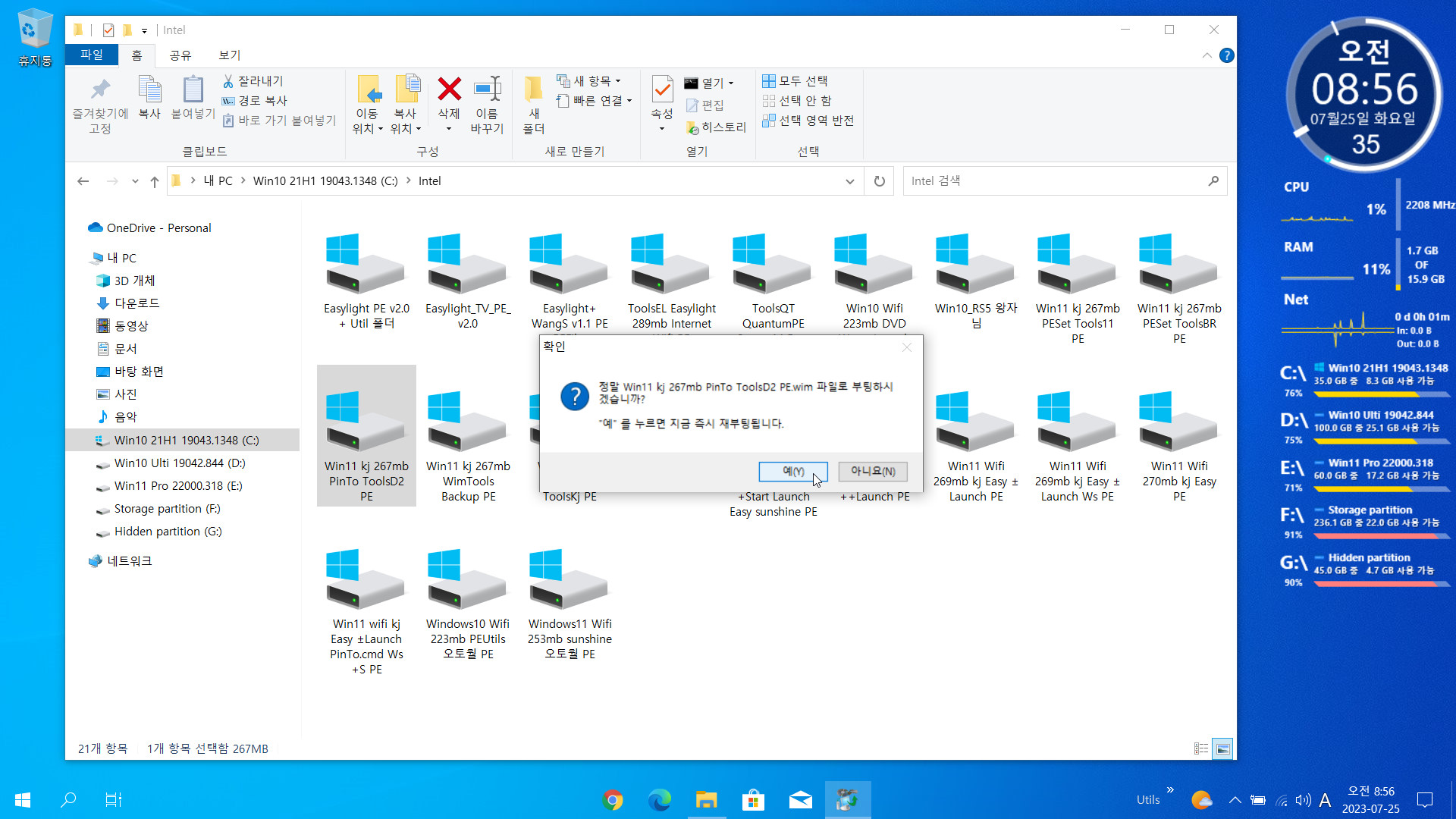Screen dimensions: 1456x819
Task: Click the 잘라내기 cut command
Action: [253, 81]
